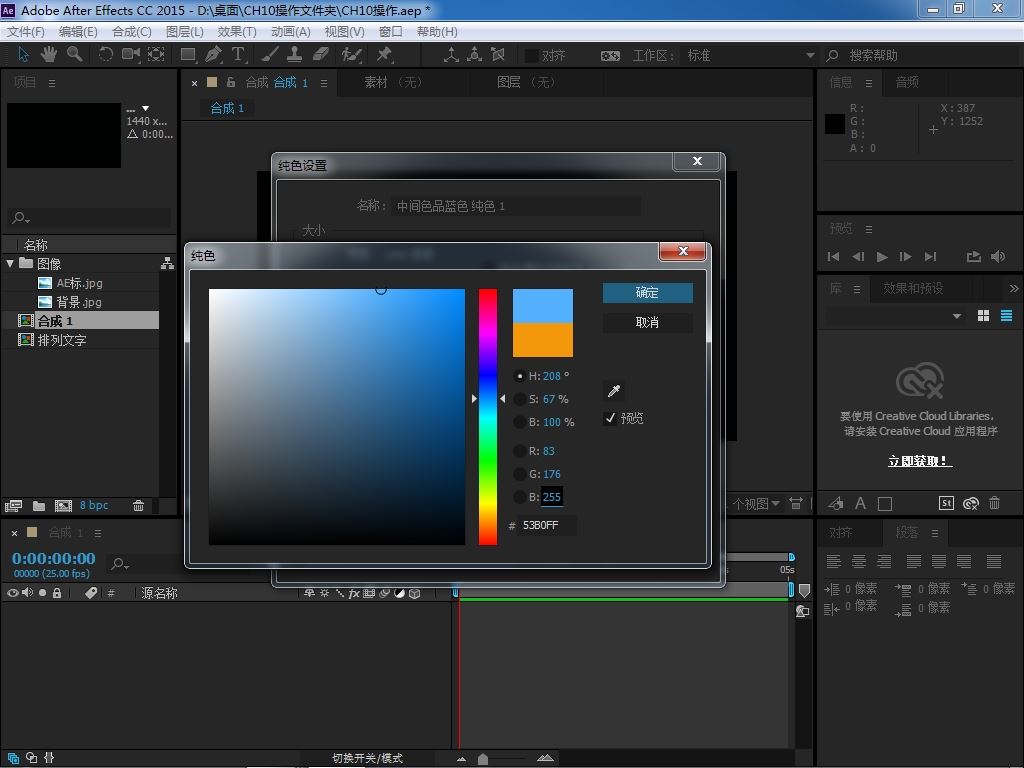Collapse the 图像 folder
This screenshot has width=1024, height=768.
pyautogui.click(x=10, y=263)
